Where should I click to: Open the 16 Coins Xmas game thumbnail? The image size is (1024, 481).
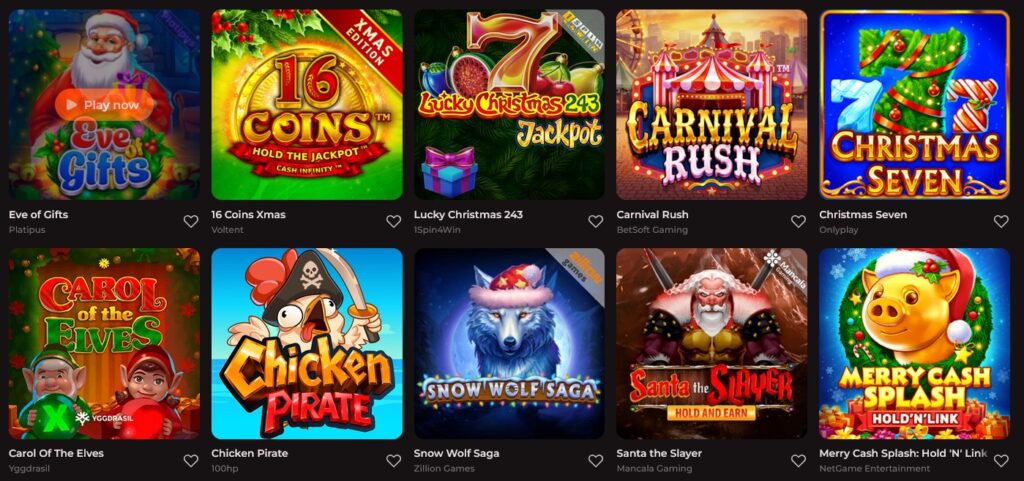307,104
